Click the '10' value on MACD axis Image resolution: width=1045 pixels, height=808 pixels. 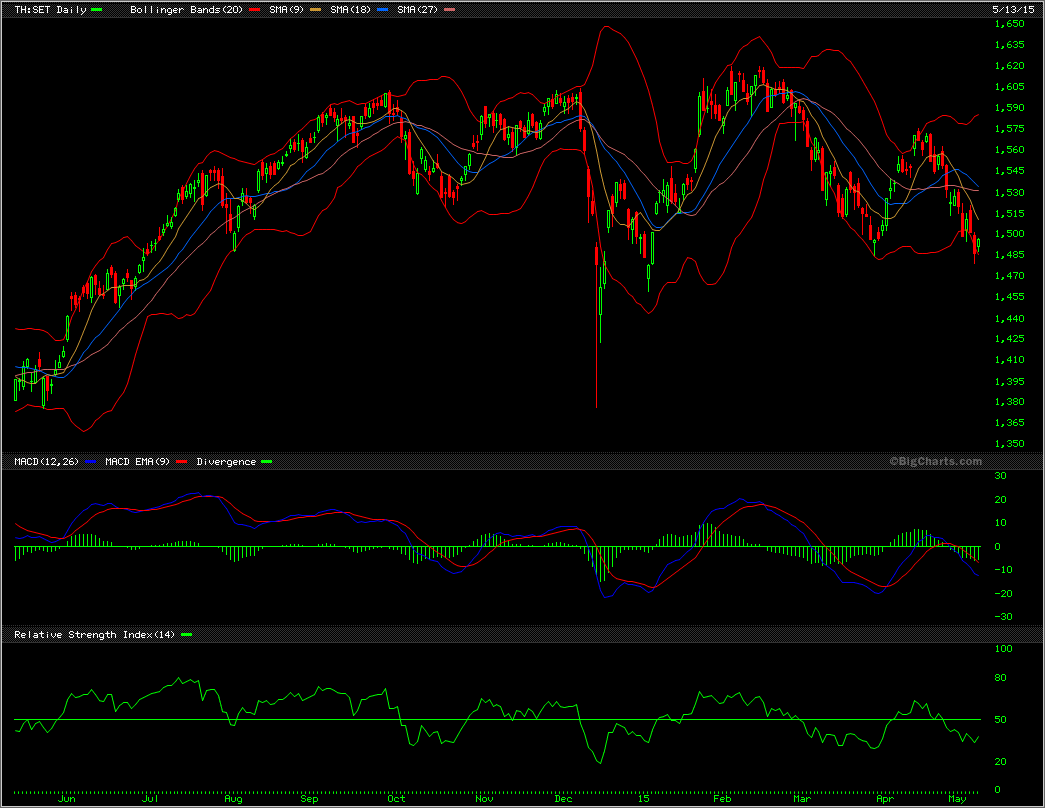(x=1000, y=523)
